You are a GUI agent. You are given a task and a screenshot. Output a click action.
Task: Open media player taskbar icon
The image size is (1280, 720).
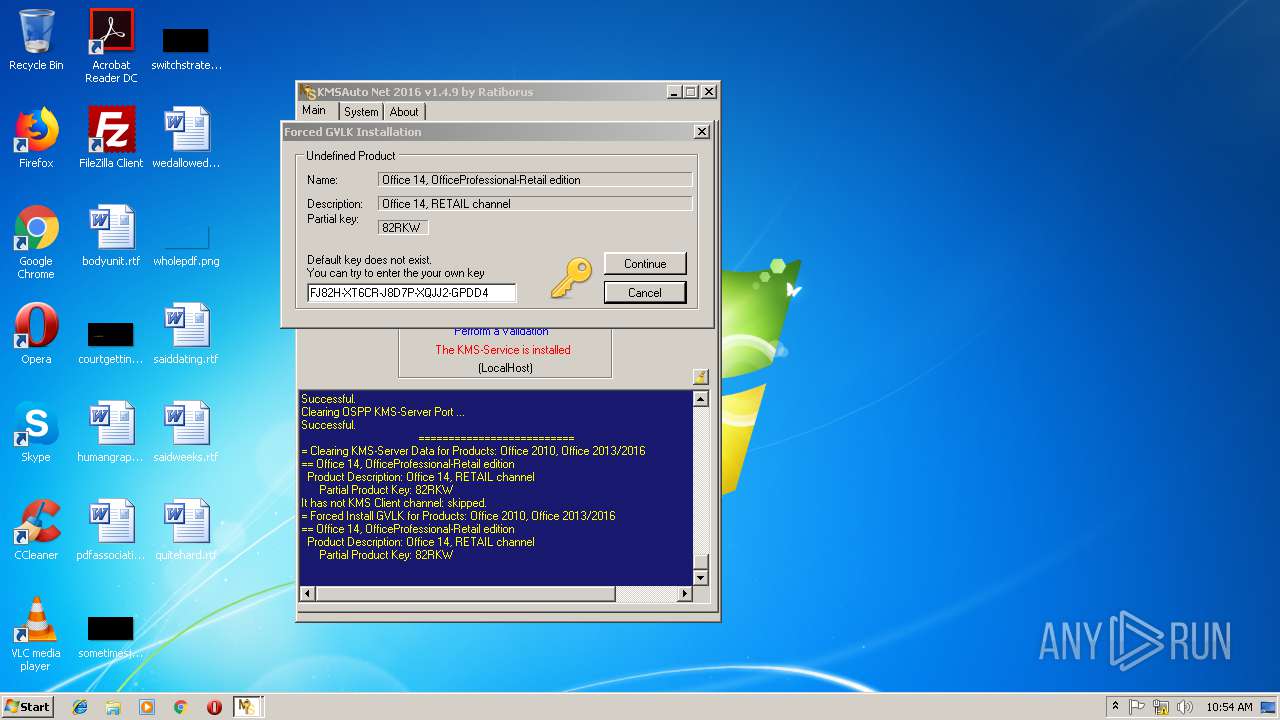pyautogui.click(x=147, y=707)
